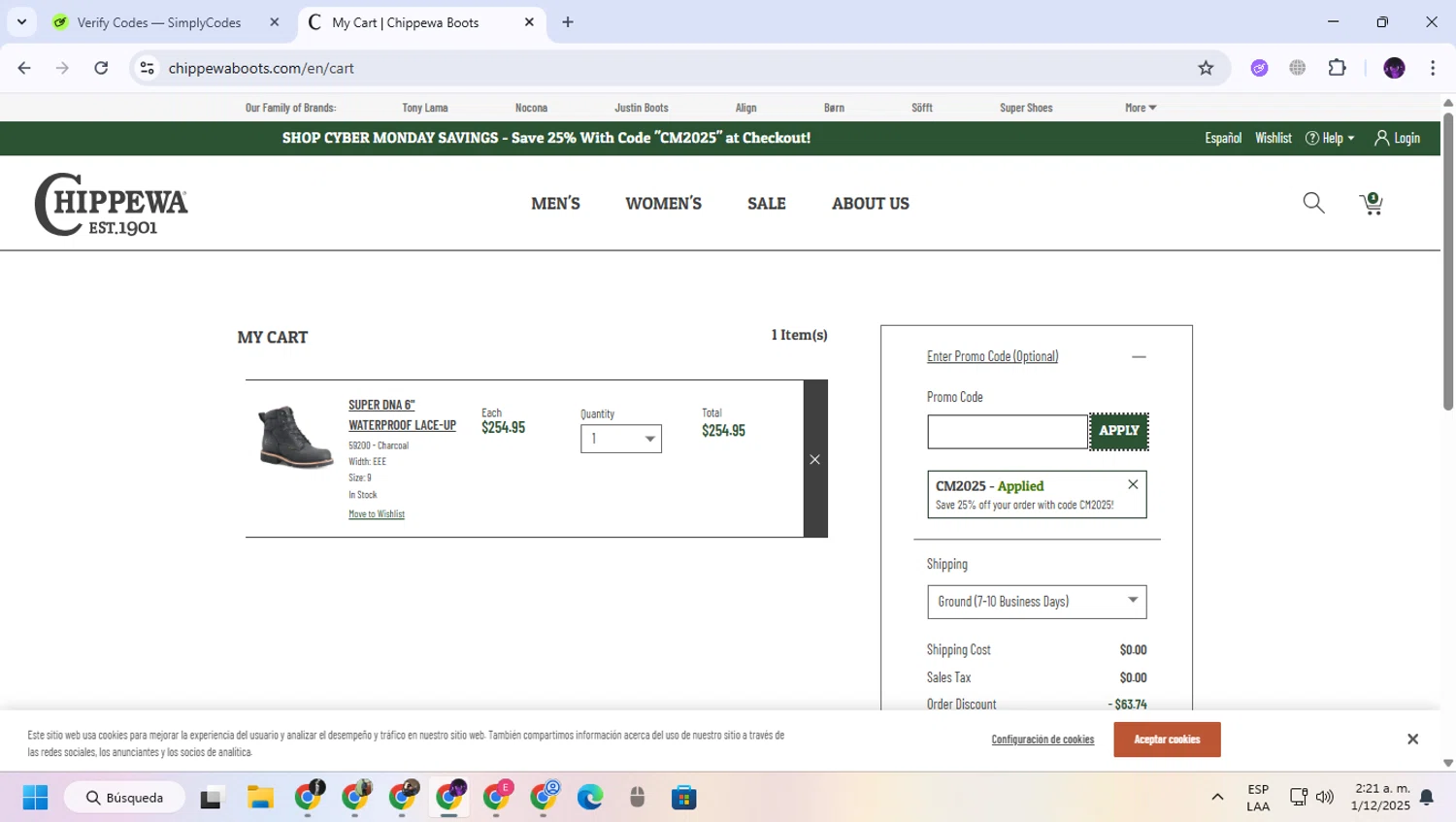Reload the page
Screen dimensions: 1456x822
(x=101, y=68)
